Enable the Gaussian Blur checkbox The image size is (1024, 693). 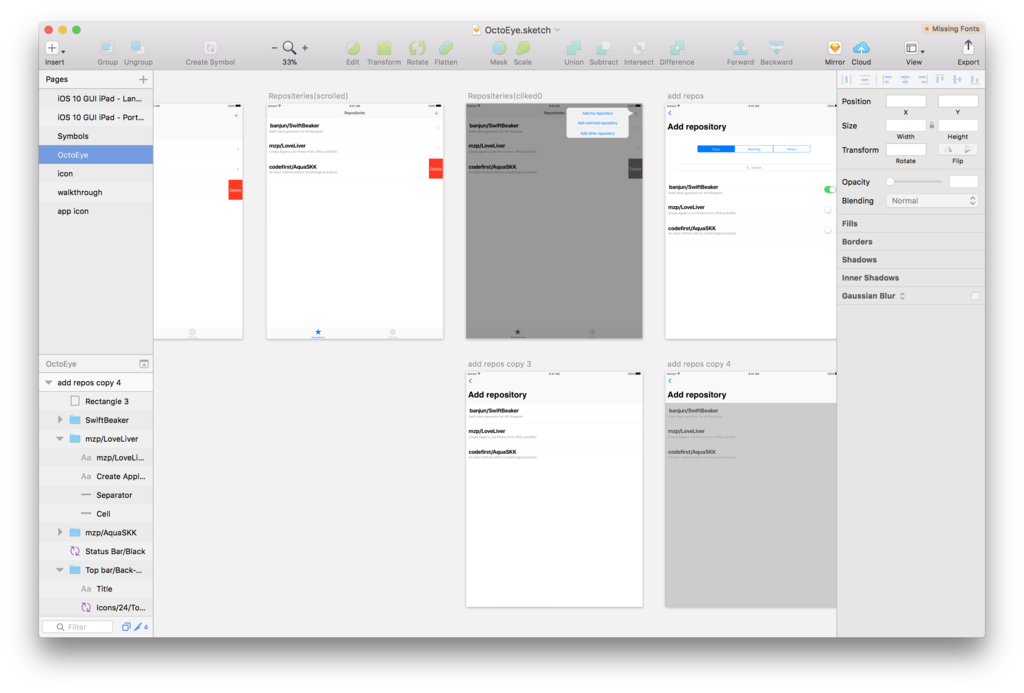click(975, 296)
